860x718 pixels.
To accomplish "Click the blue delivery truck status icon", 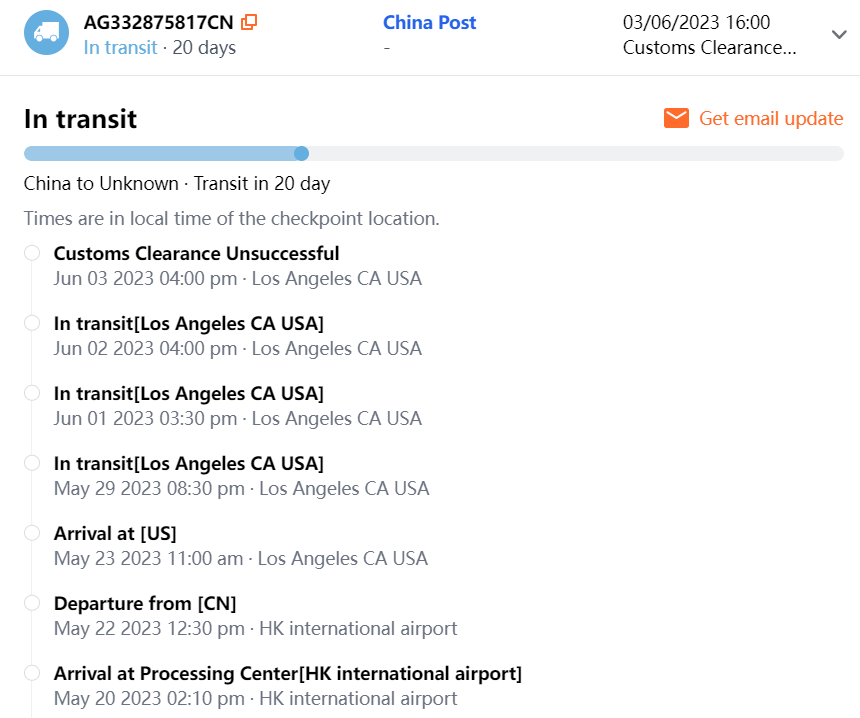I will coord(46,33).
